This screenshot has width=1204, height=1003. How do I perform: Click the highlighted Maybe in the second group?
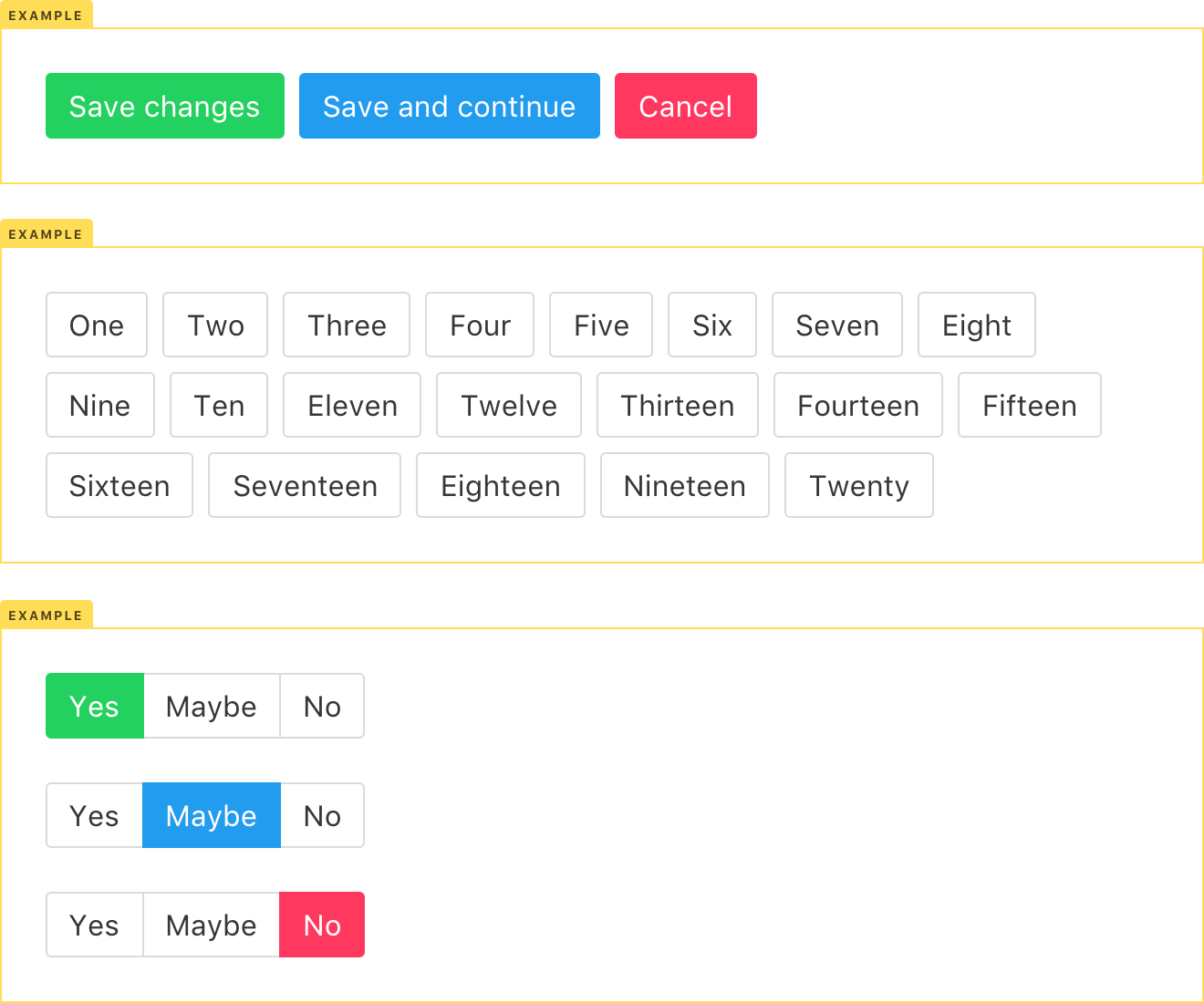click(211, 814)
